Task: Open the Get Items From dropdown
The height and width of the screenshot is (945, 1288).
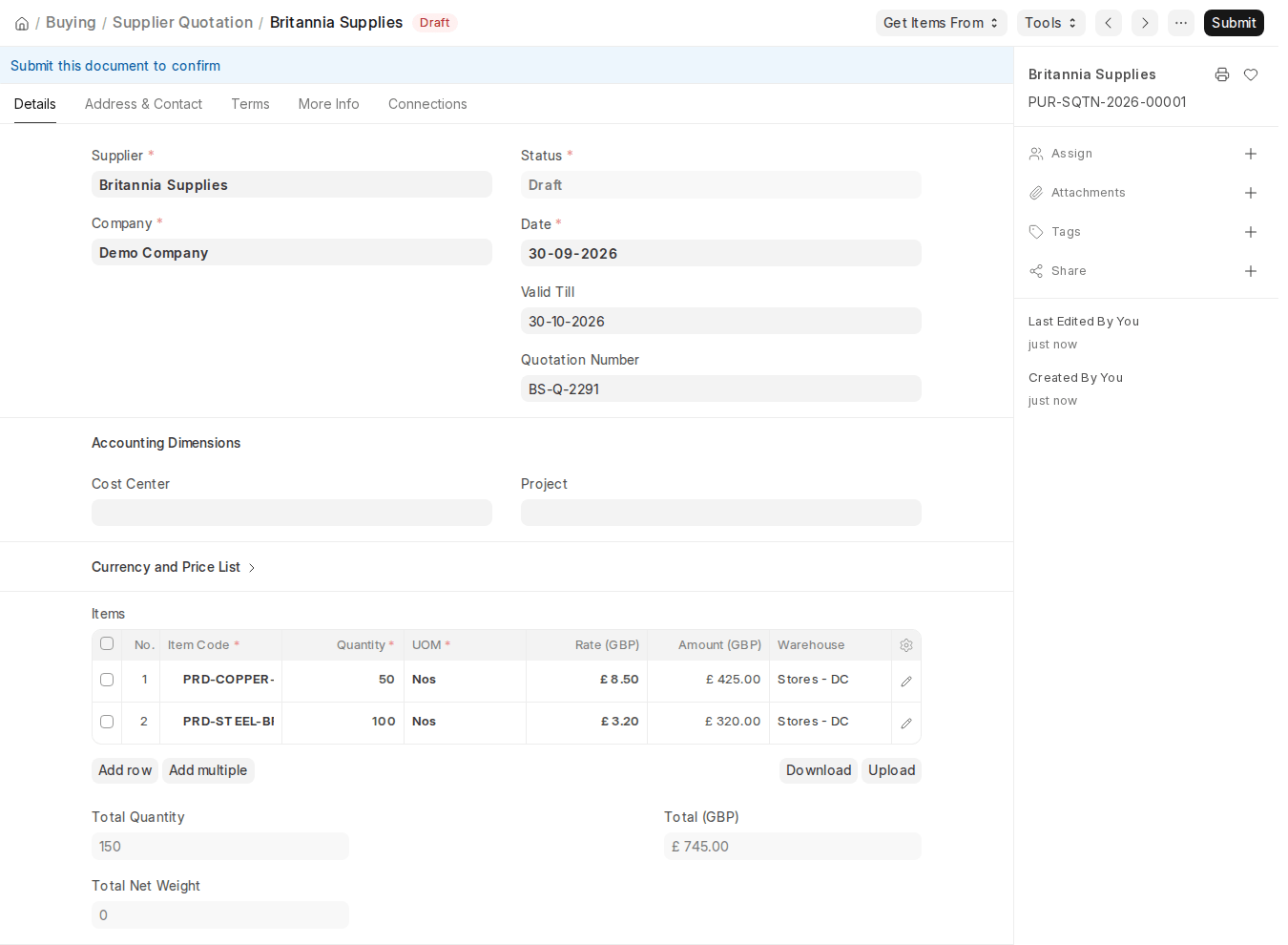Action: [x=942, y=23]
